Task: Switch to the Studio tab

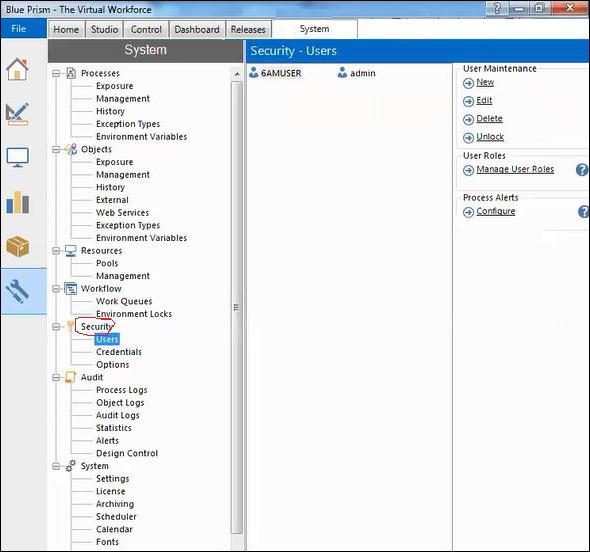Action: click(104, 29)
